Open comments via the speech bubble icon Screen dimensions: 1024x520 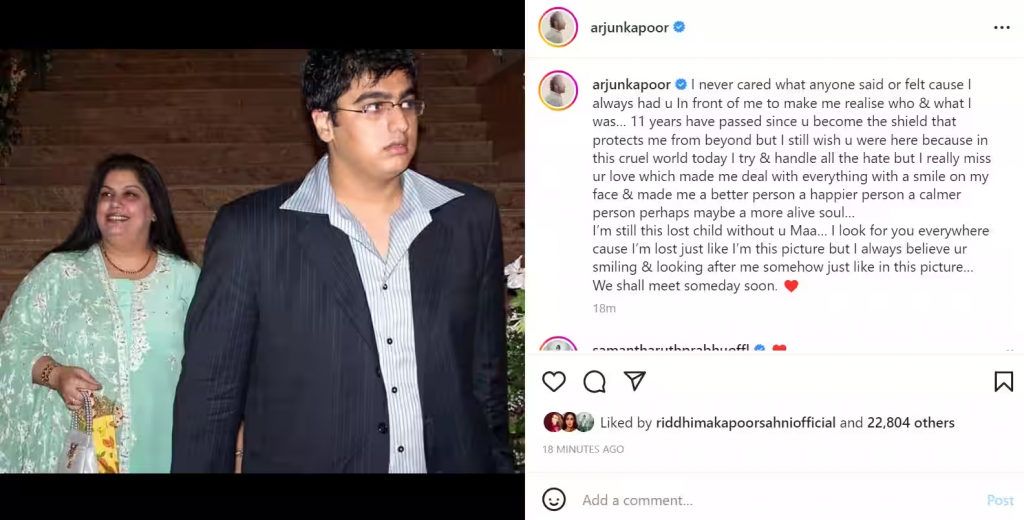(594, 382)
